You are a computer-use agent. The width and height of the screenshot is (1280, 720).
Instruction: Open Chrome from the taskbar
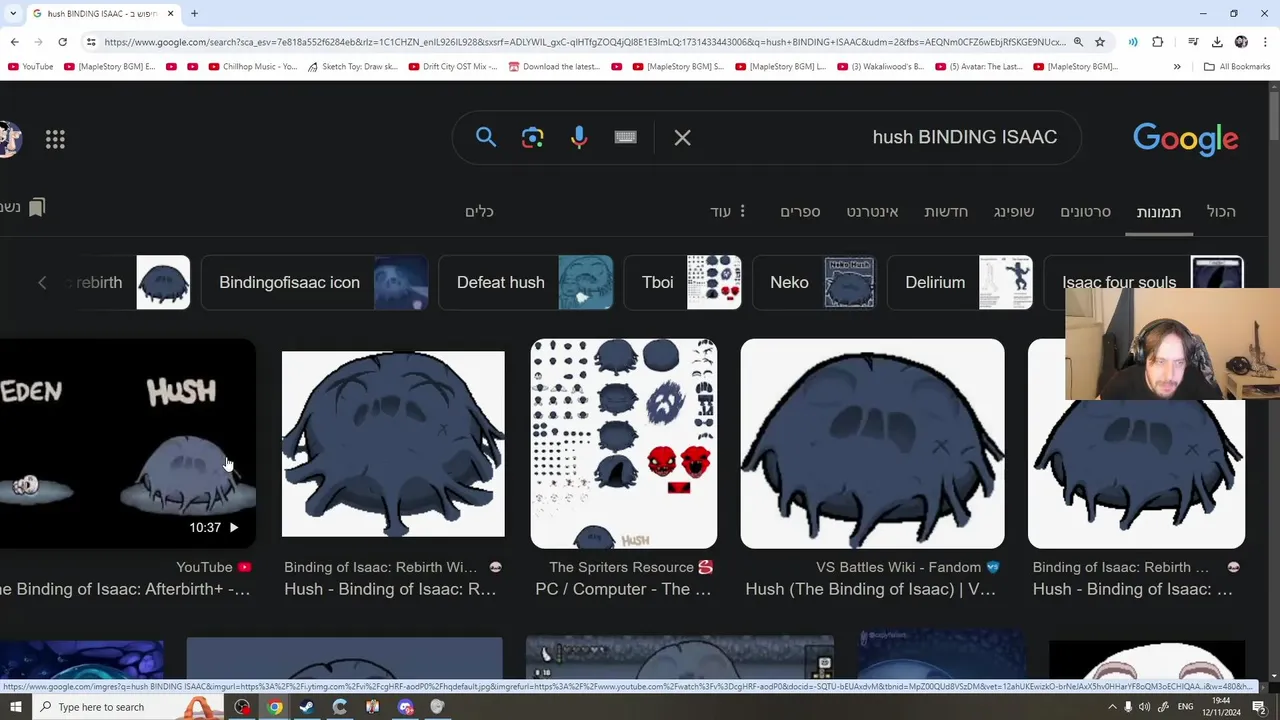tap(274, 707)
